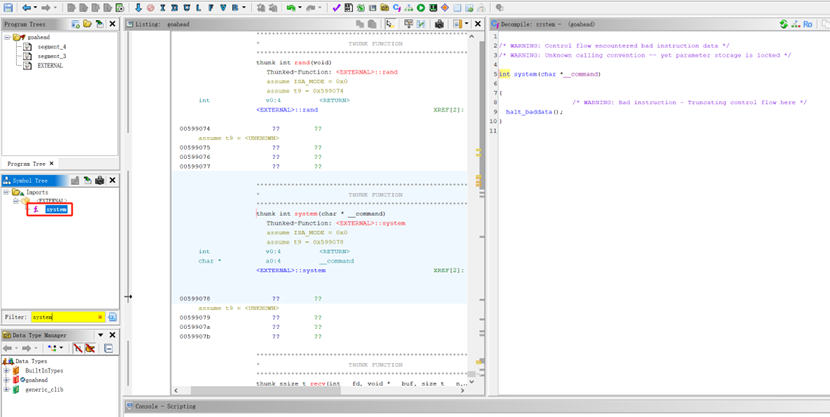Expand the BuiltInTypes node
Image resolution: width=830 pixels, height=417 pixels.
click(x=6, y=371)
